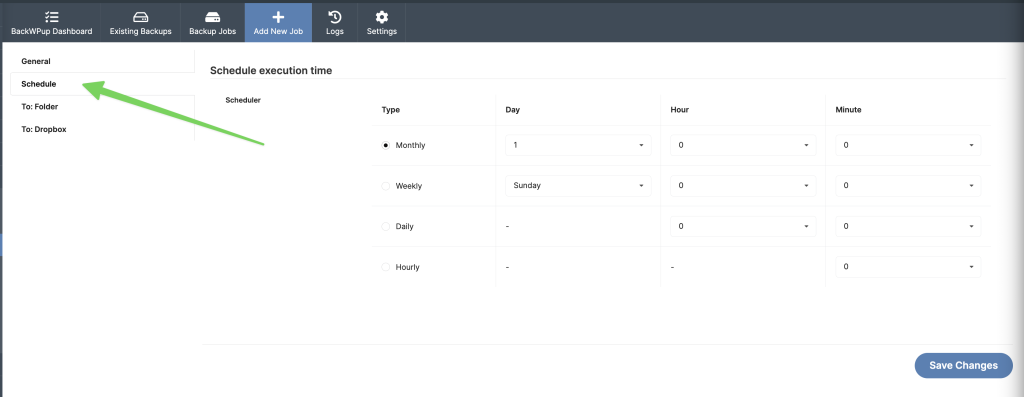
Task: Select the Daily radio button
Action: (x=385, y=227)
